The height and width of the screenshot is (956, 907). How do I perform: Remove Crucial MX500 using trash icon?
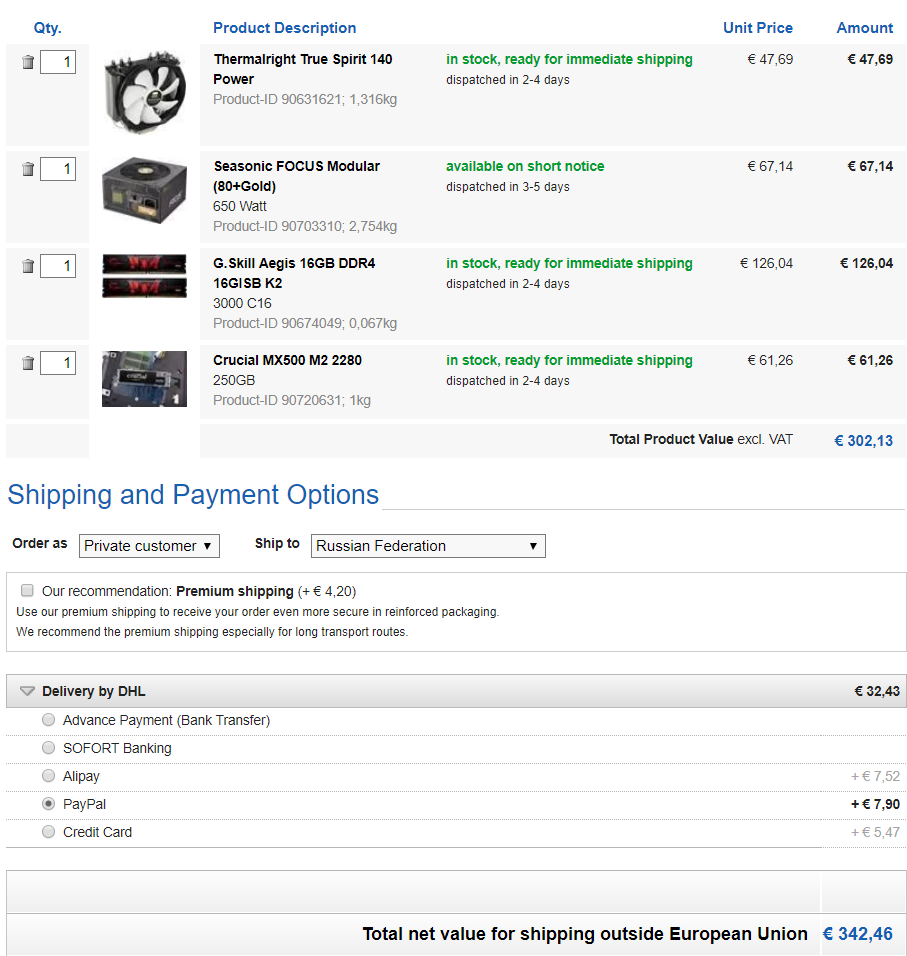(x=28, y=363)
